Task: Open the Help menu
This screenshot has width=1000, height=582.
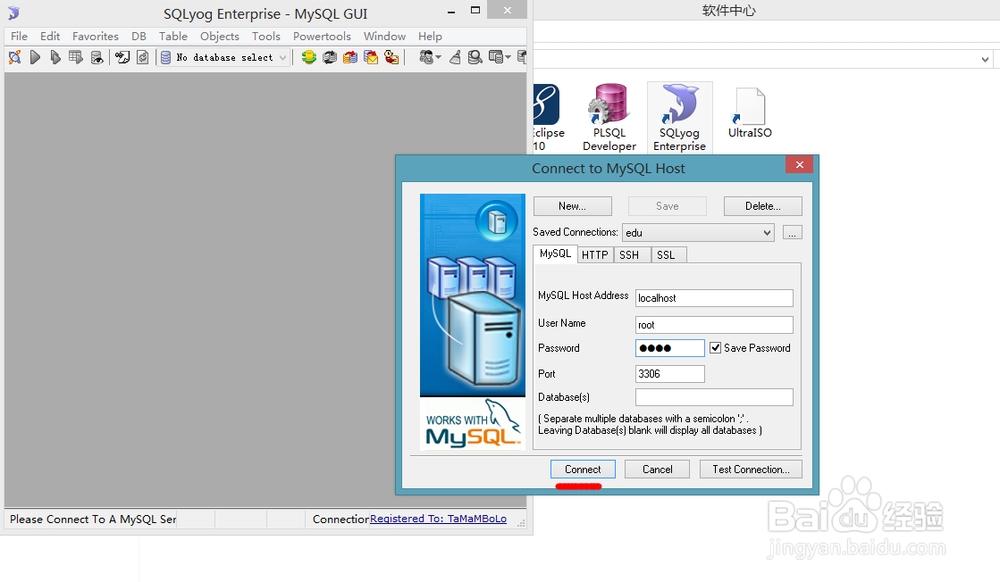Action: tap(430, 36)
